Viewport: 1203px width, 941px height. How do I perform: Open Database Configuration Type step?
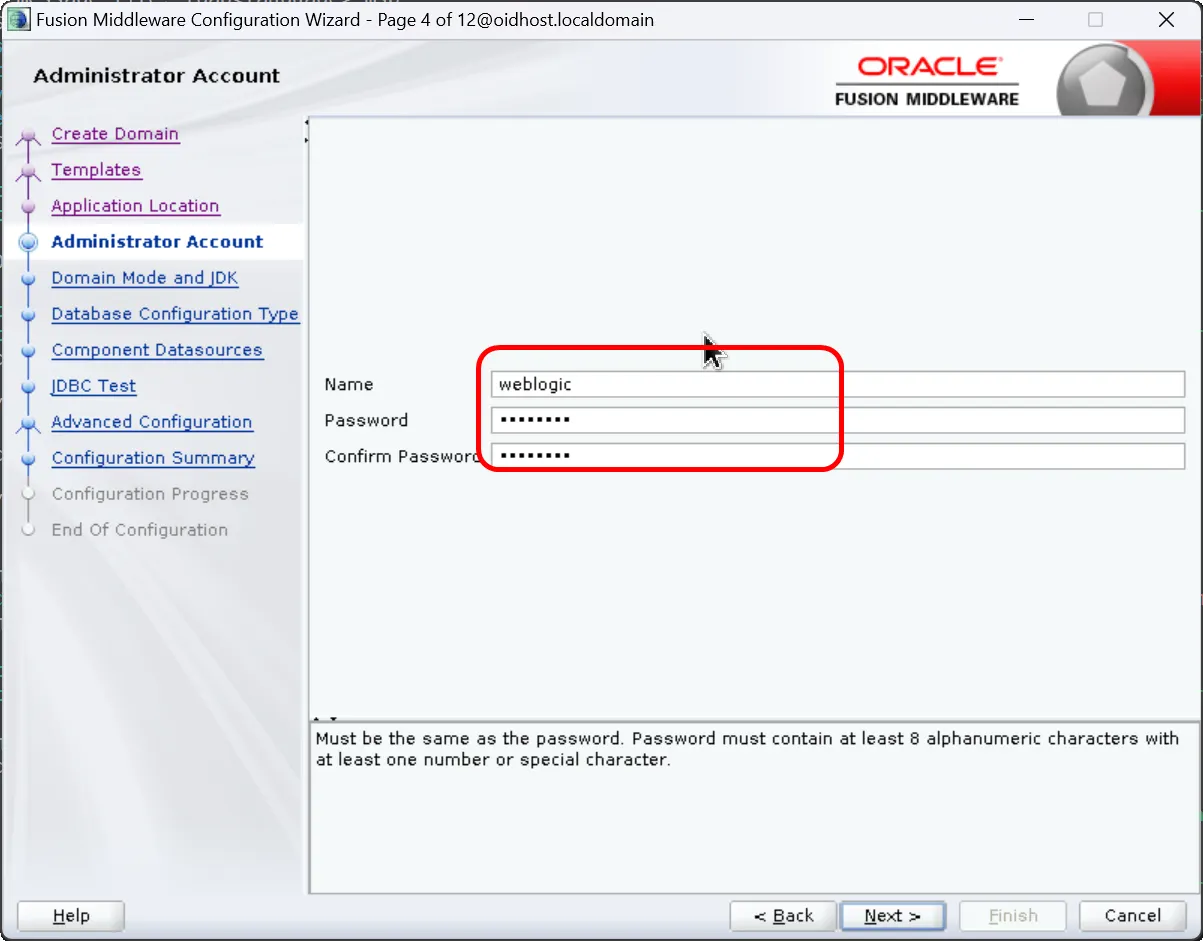coord(175,314)
